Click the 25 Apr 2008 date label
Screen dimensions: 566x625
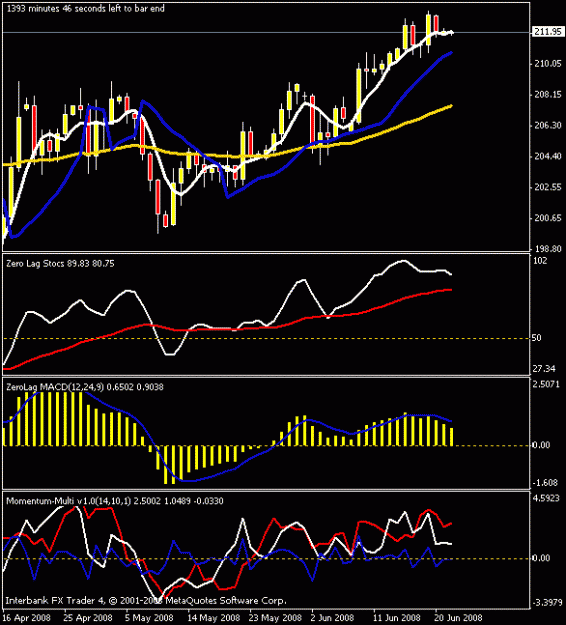[x=88, y=618]
